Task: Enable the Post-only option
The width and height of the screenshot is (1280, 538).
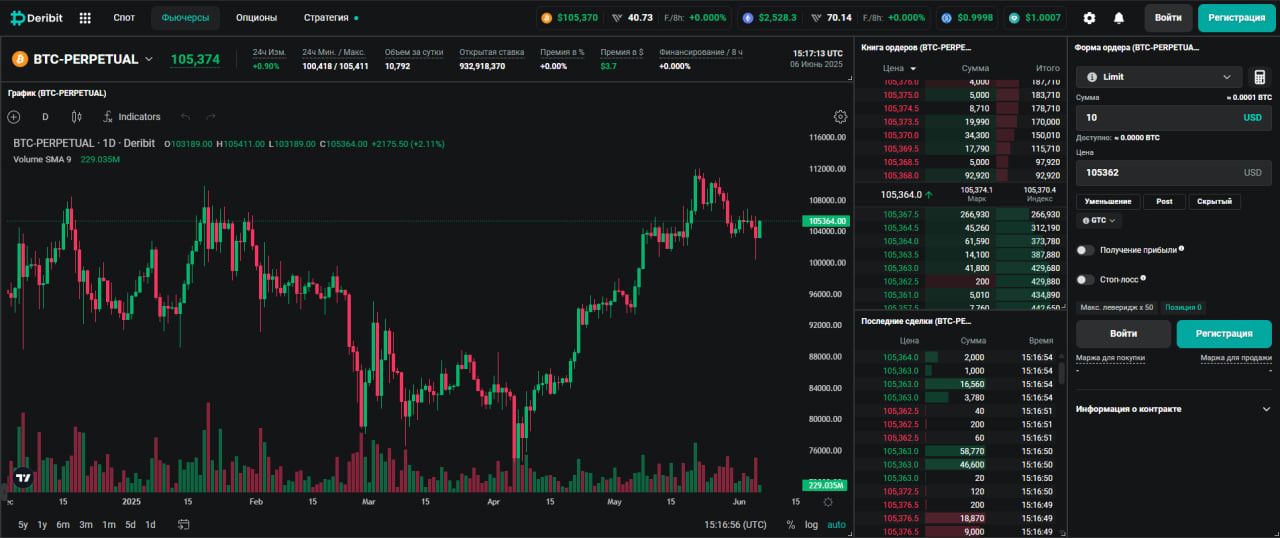Action: 1164,202
